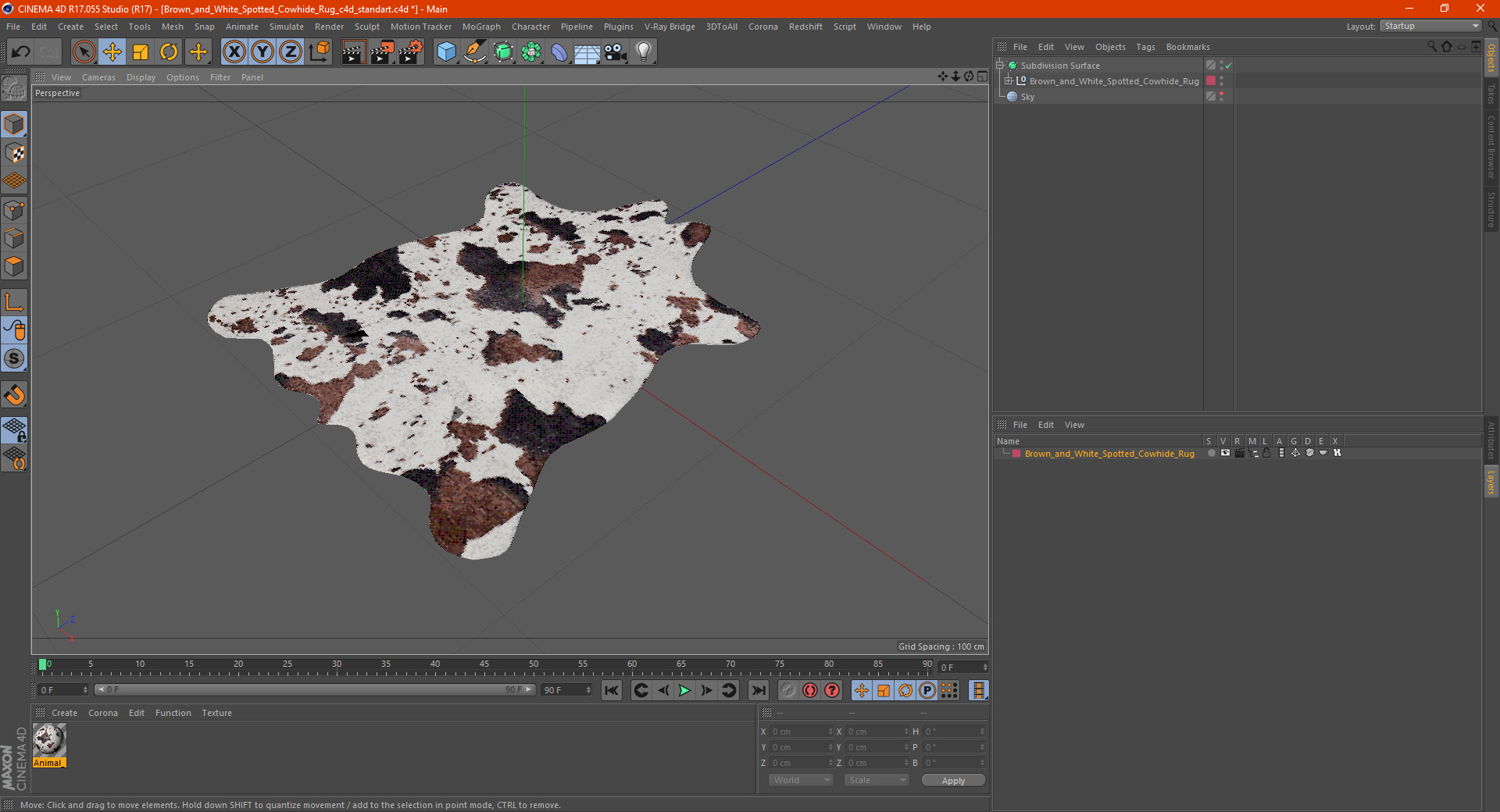
Task: Open the Render menu
Action: 329,27
